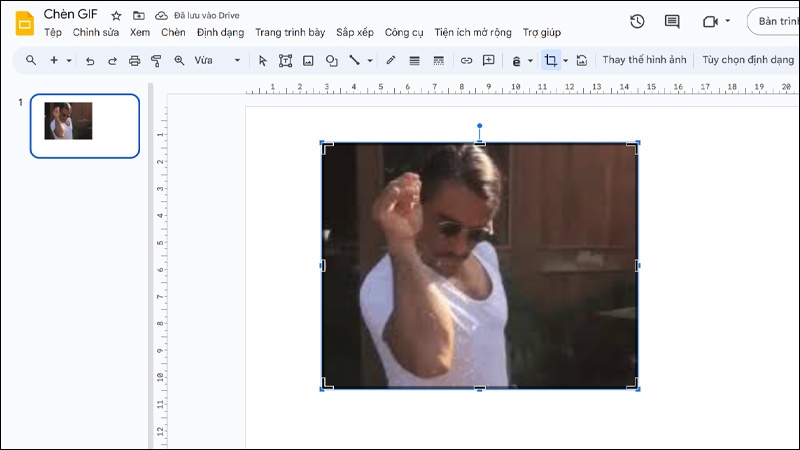The image size is (800, 450).
Task: Add a new slide plus icon
Action: point(54,60)
